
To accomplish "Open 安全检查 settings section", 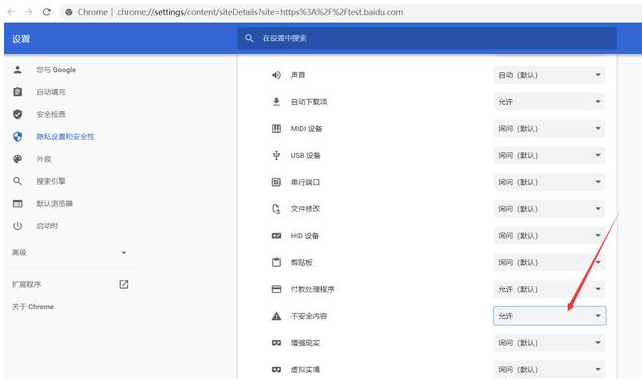I will [x=51, y=114].
